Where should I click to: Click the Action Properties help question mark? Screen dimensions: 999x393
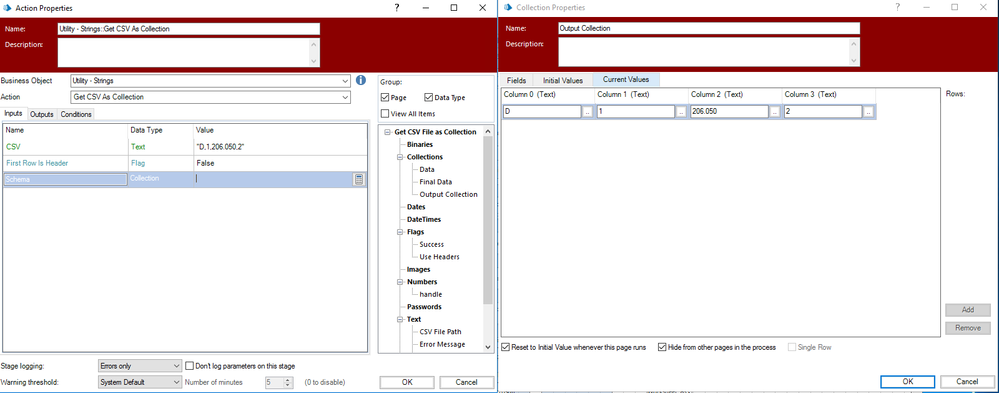click(396, 8)
